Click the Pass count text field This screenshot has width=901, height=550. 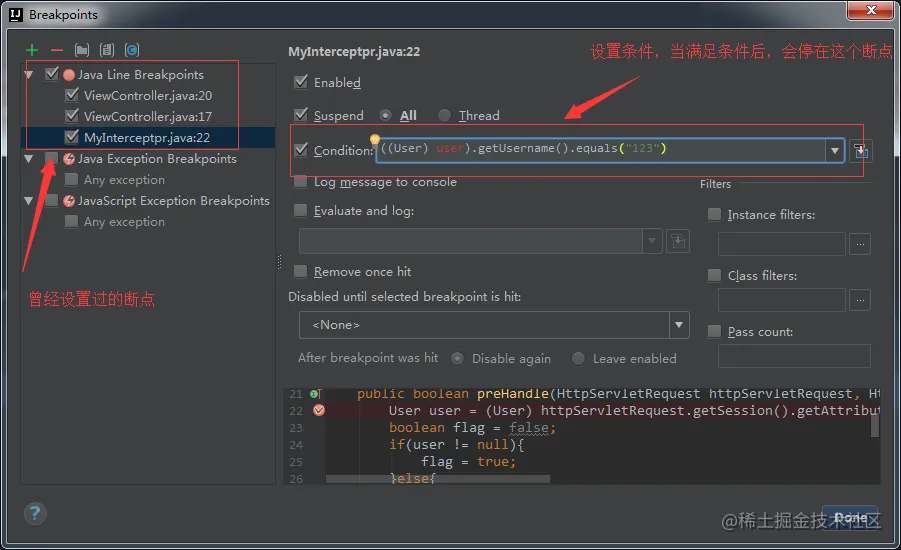click(794, 356)
